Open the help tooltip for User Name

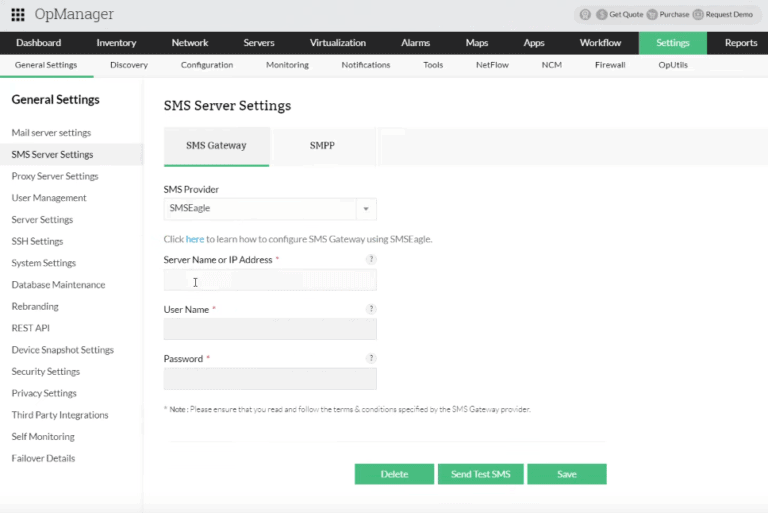371,309
